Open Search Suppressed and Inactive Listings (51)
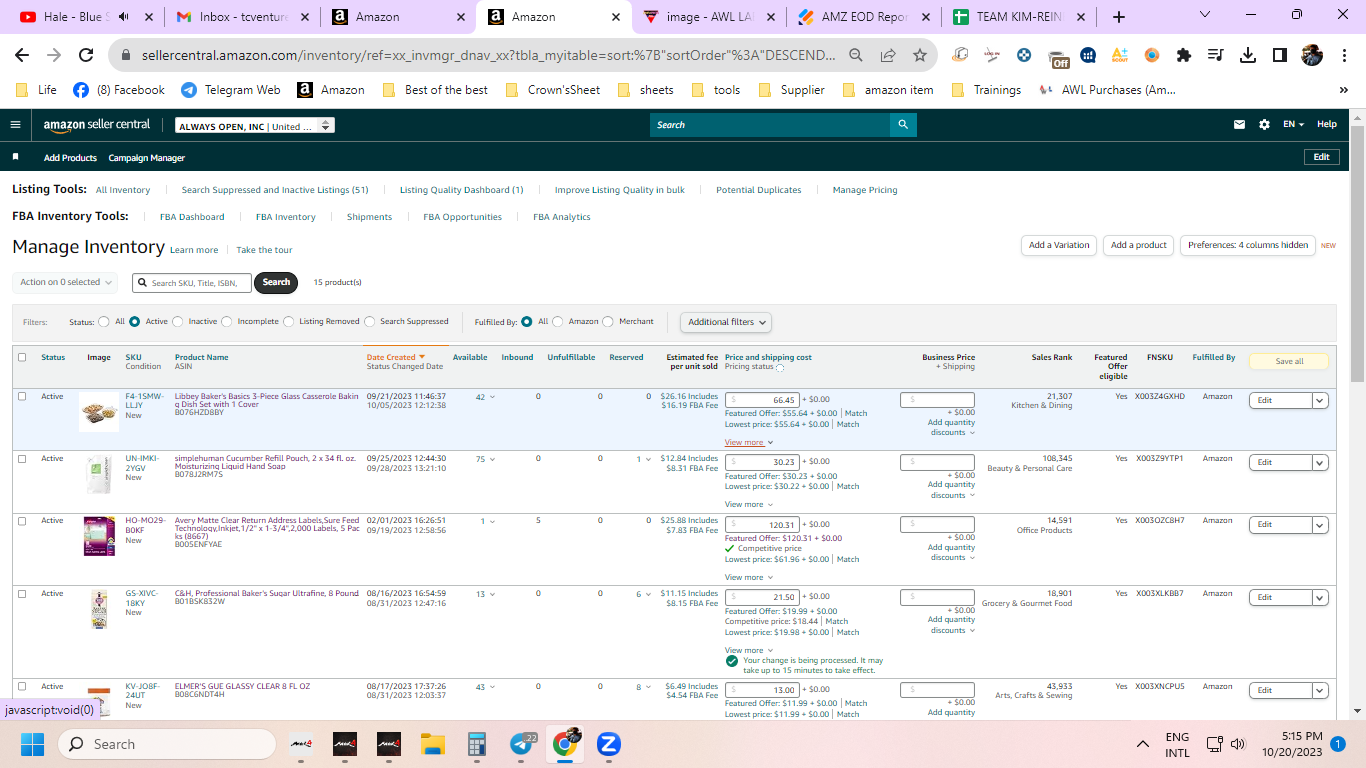Image resolution: width=1366 pixels, height=768 pixels. (x=275, y=190)
